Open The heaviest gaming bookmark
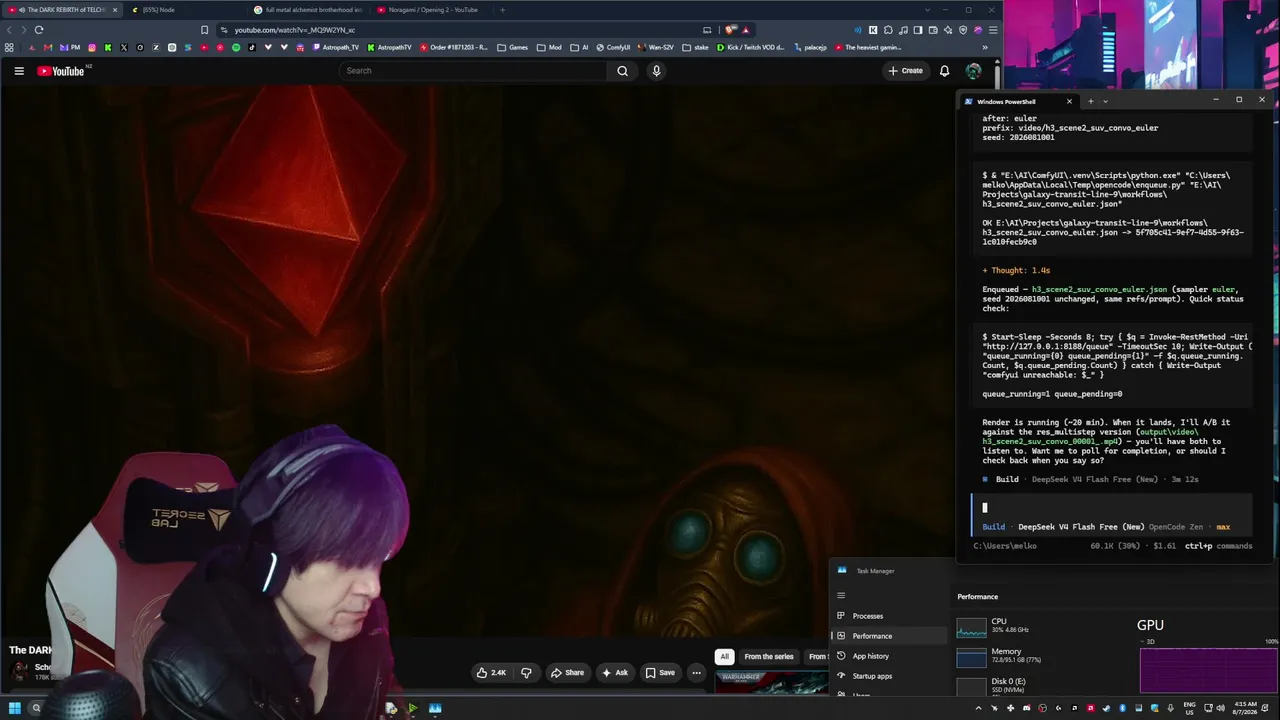This screenshot has height=720, width=1280. pyautogui.click(x=868, y=47)
